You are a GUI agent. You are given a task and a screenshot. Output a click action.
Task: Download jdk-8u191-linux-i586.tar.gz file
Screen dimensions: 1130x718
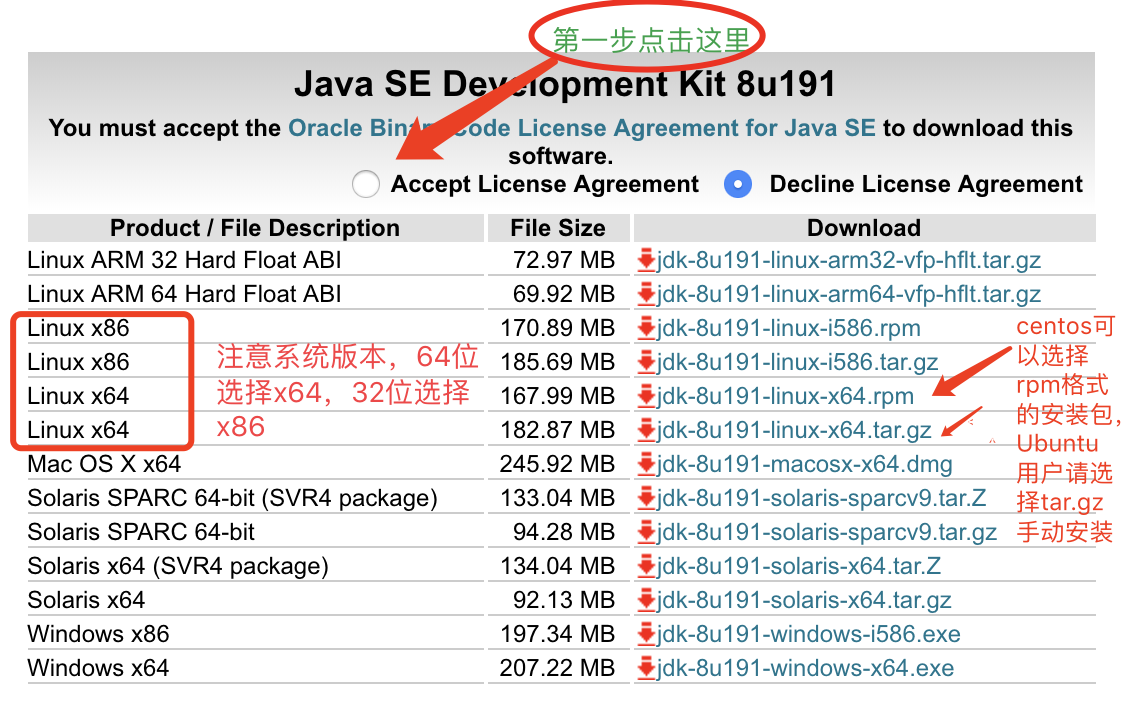point(797,361)
